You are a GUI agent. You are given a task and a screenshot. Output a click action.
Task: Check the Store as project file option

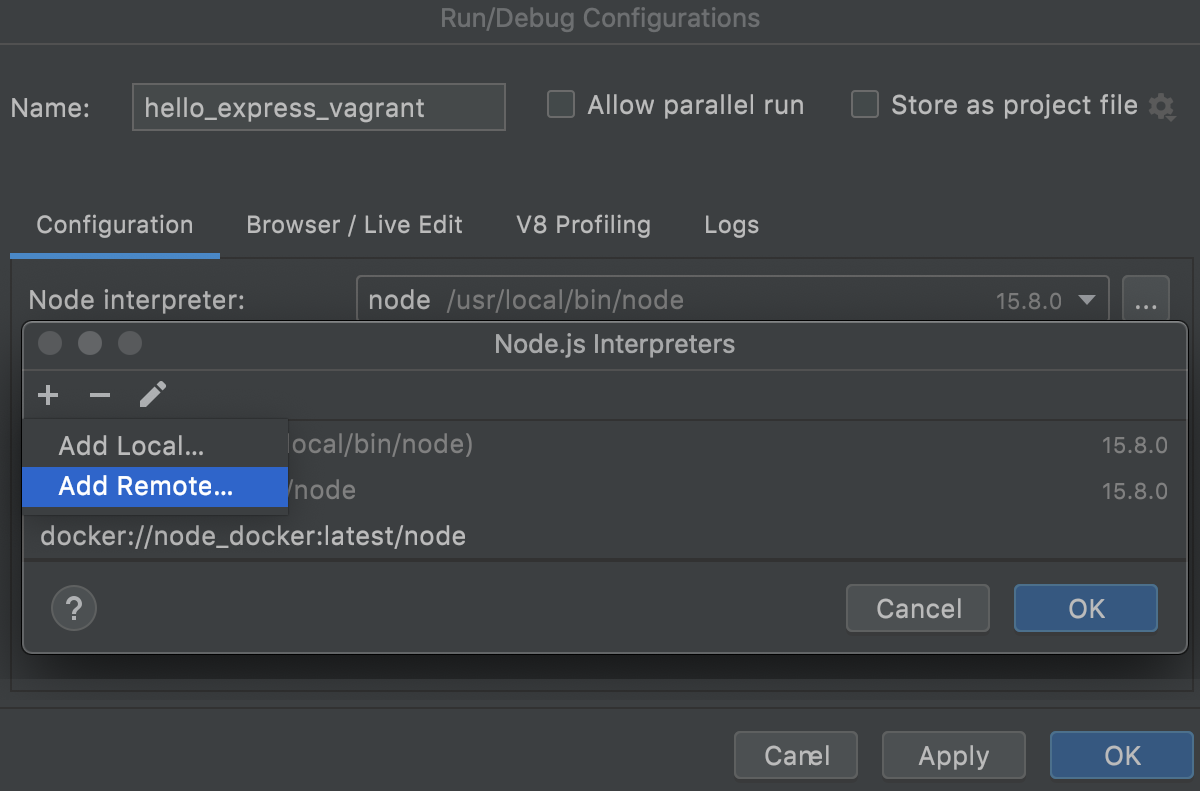click(864, 104)
